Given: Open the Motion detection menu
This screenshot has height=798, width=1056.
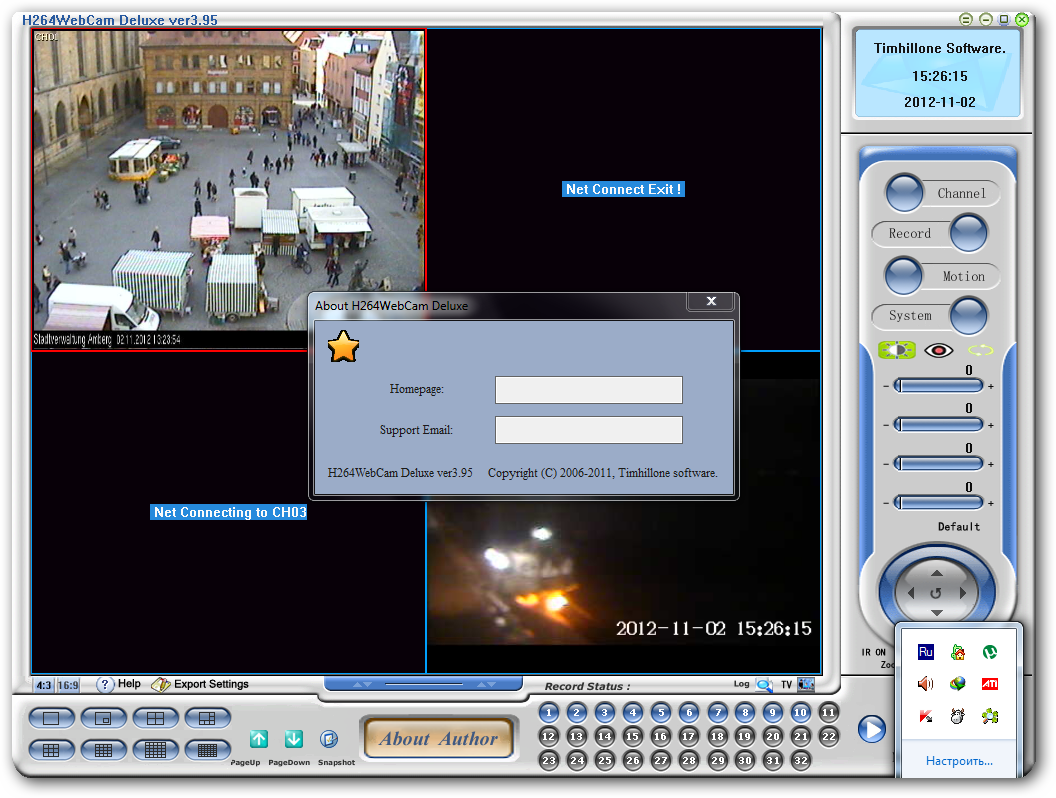Looking at the screenshot, I should pos(905,276).
